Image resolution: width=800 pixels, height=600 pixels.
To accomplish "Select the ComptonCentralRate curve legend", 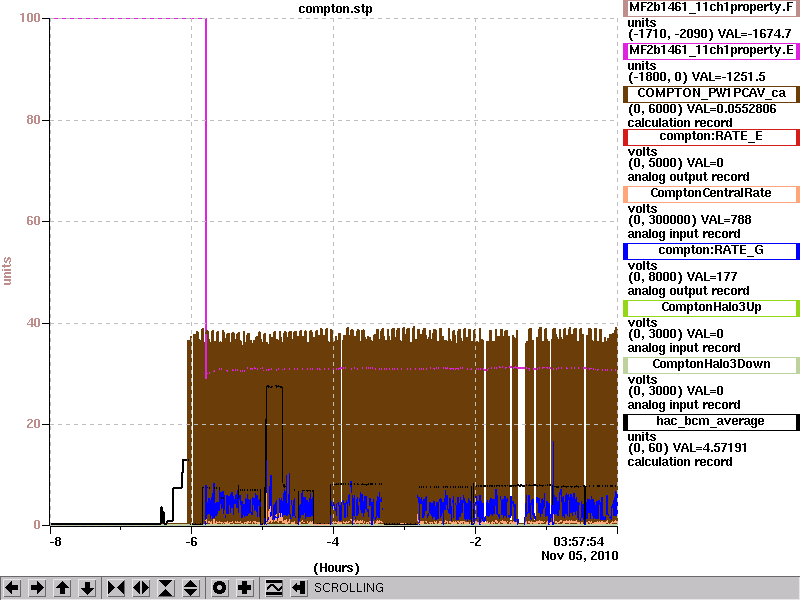I will click(x=711, y=193).
